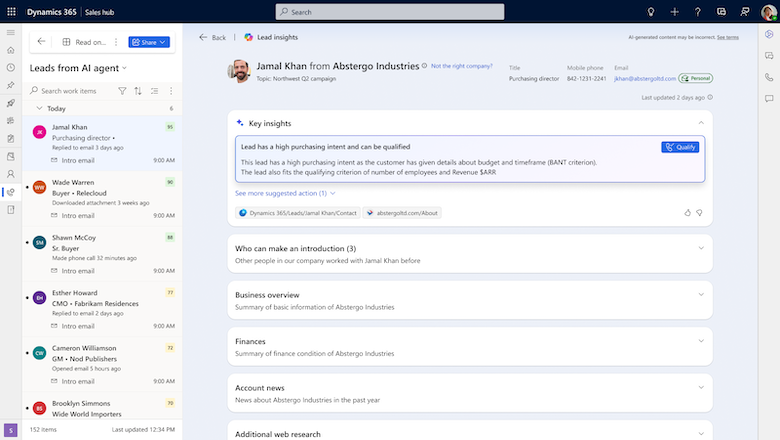Open the phone dialer in right rail

pyautogui.click(x=769, y=77)
